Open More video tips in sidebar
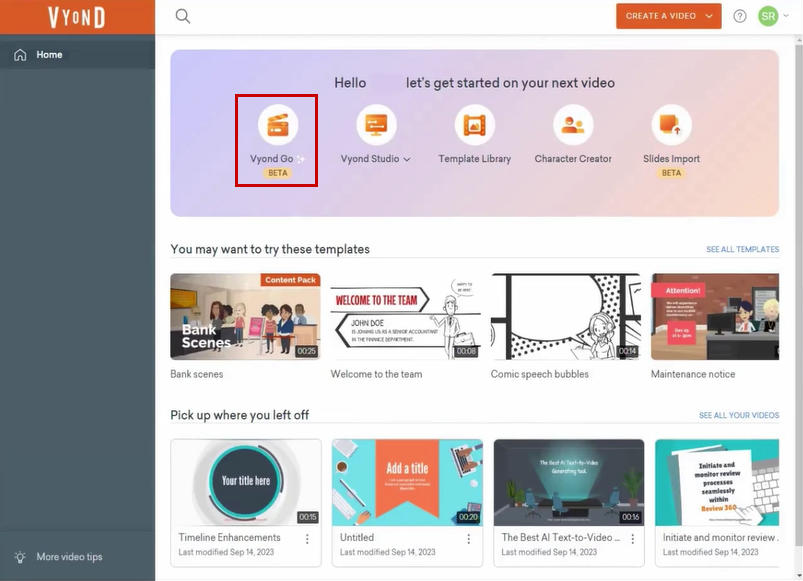 (x=69, y=557)
